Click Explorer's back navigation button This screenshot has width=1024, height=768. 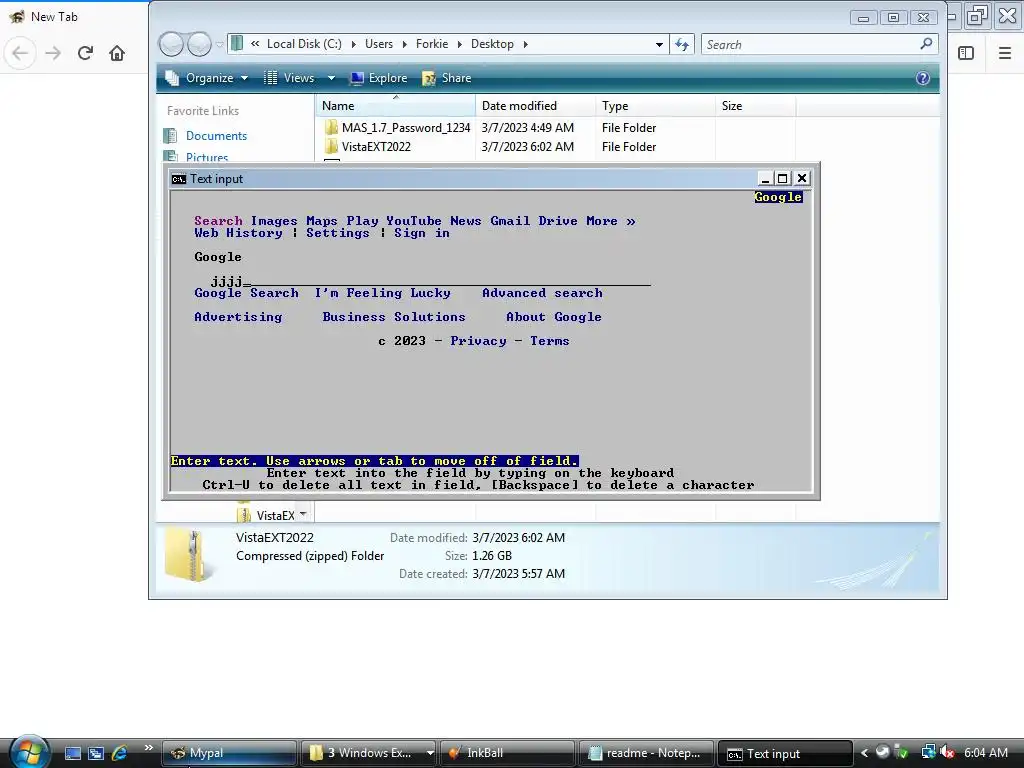click(171, 44)
